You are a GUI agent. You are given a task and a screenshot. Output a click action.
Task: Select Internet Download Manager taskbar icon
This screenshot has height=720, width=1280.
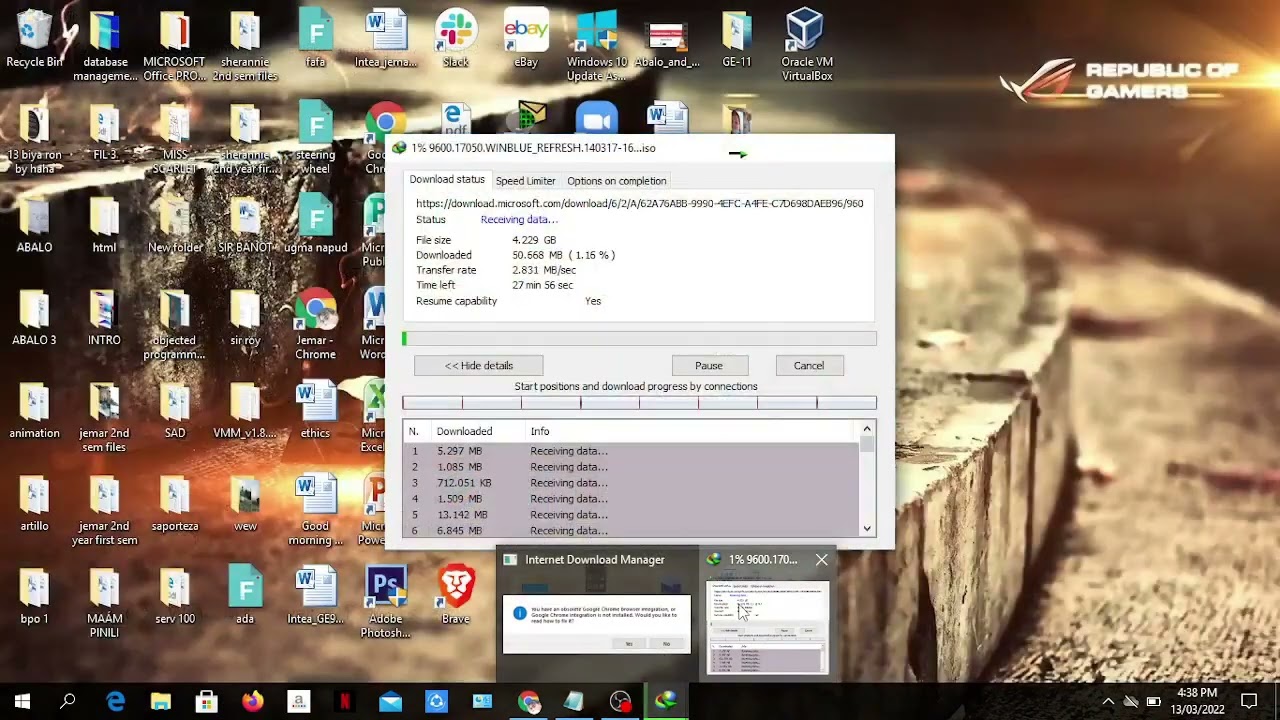point(666,702)
